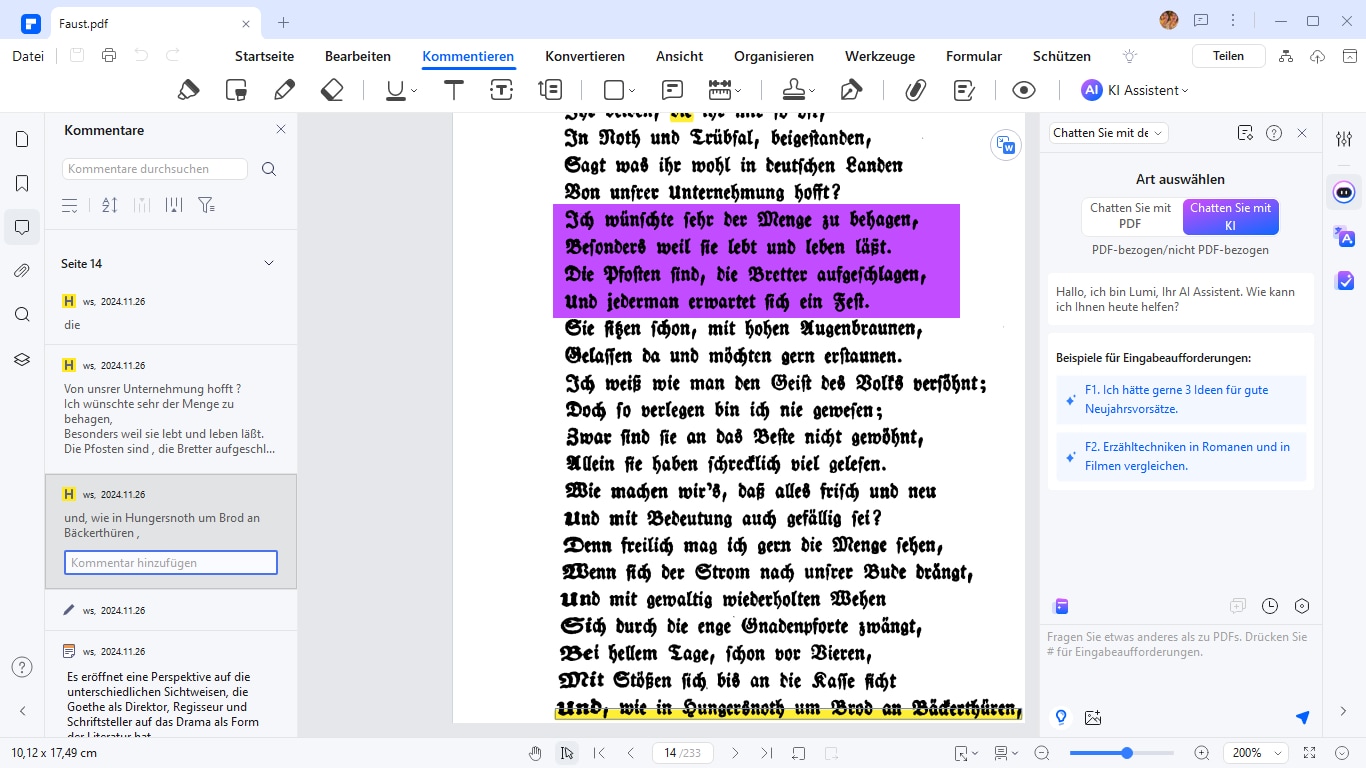The image size is (1366, 768).
Task: Click the print icon
Action: click(x=109, y=56)
